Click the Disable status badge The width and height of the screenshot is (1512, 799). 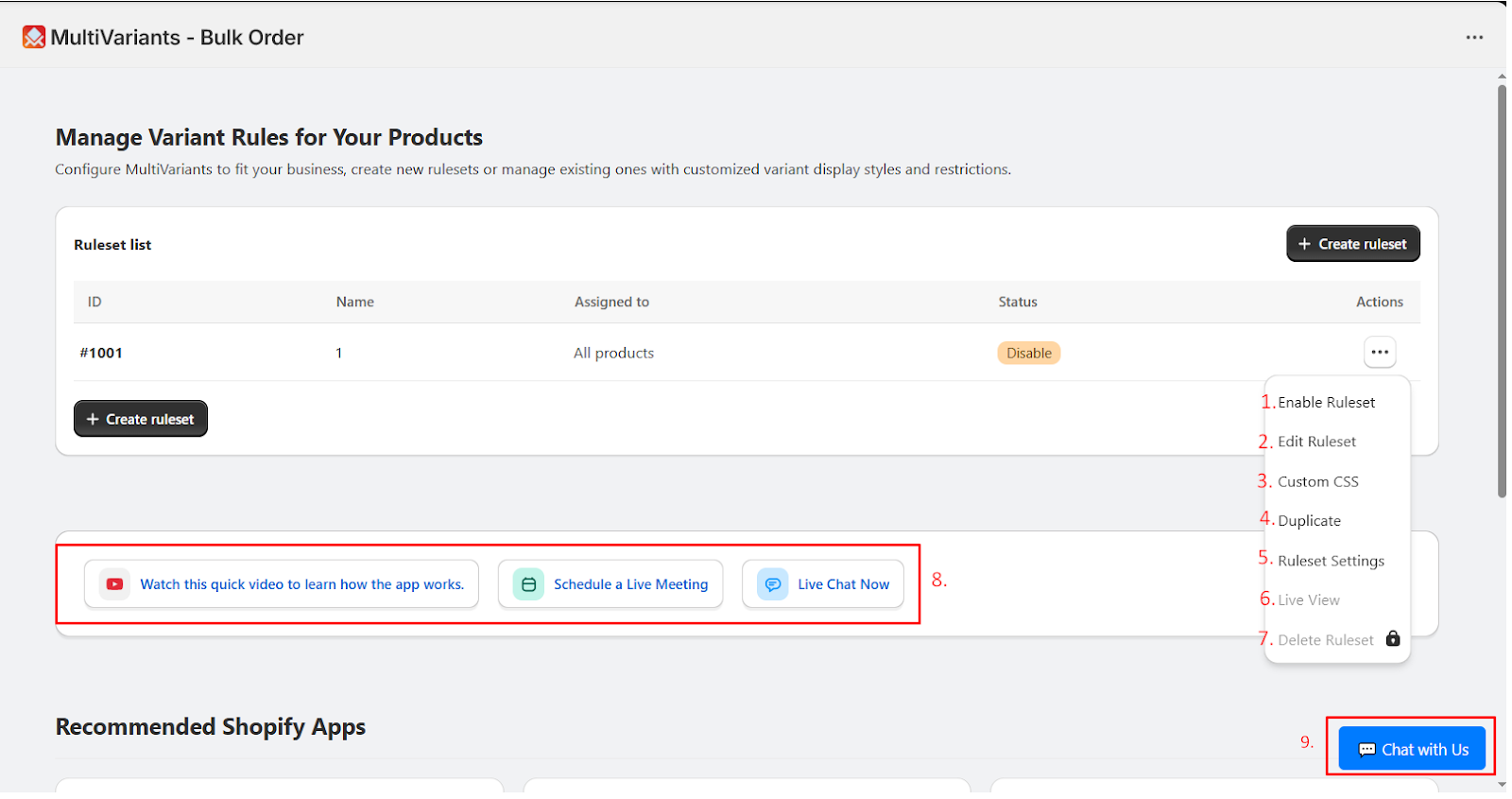point(1029,353)
